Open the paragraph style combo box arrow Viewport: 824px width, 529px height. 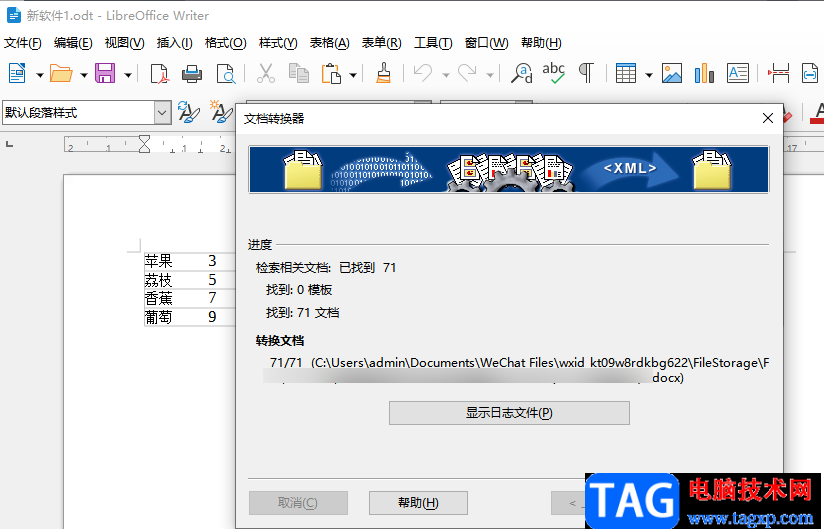pos(162,112)
